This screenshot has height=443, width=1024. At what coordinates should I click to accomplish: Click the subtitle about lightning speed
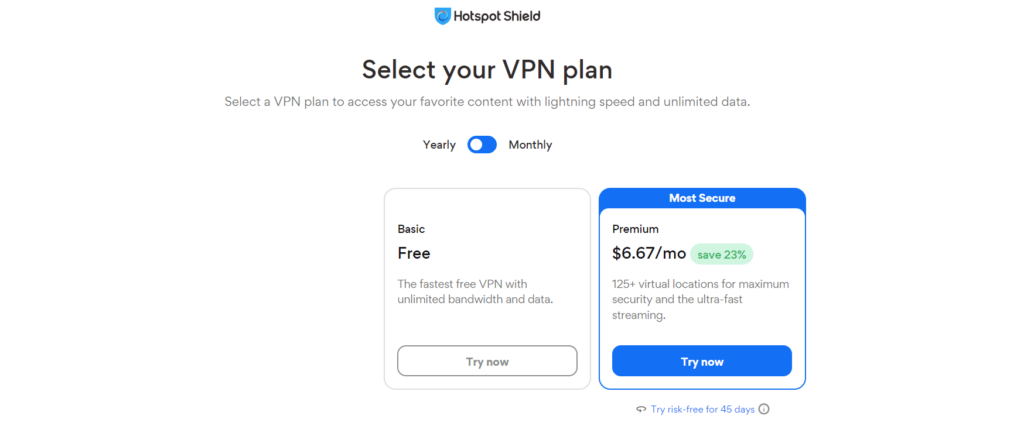tap(487, 103)
